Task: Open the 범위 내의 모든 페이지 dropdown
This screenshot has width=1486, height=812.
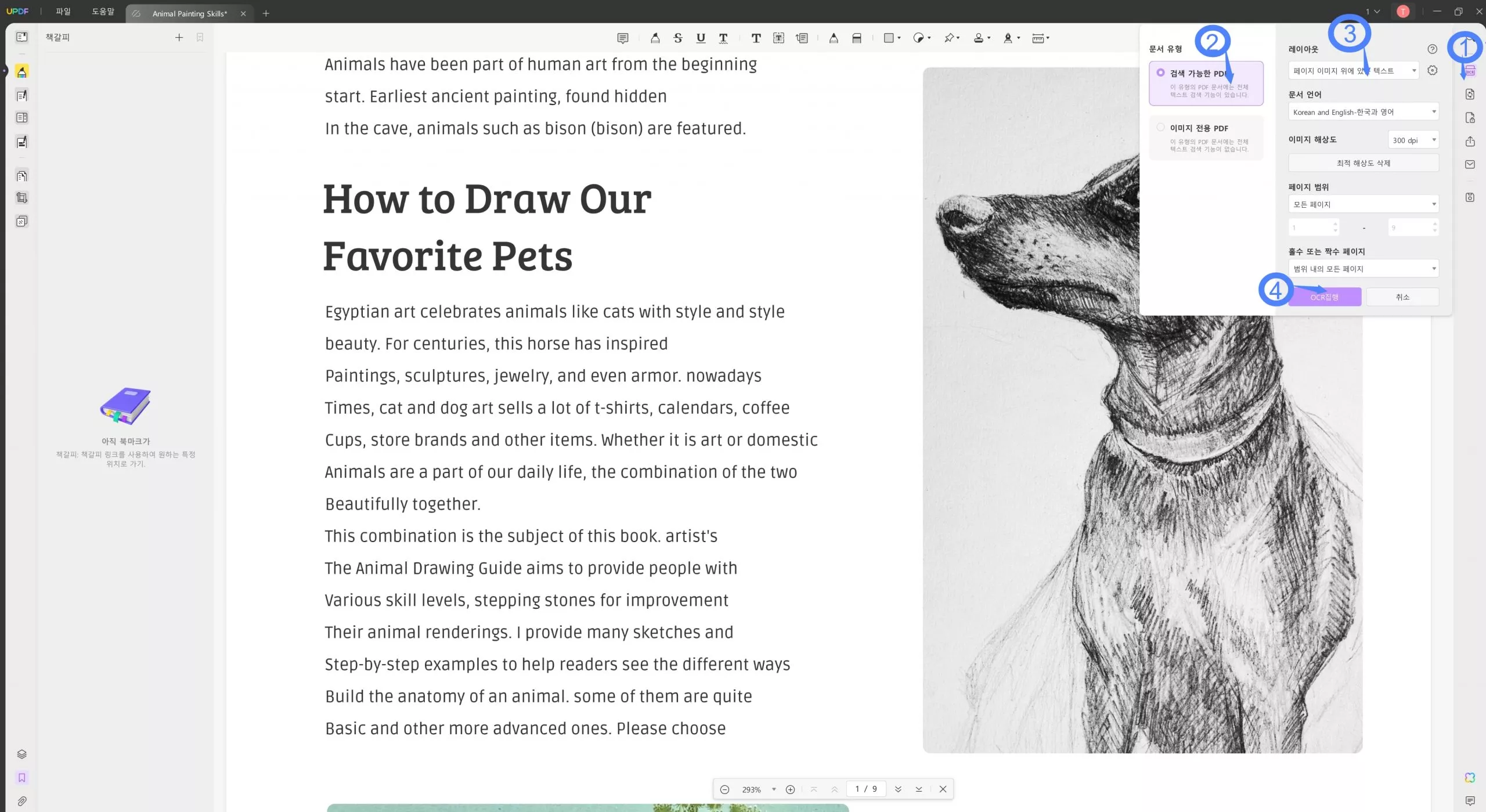Action: pyautogui.click(x=1364, y=269)
